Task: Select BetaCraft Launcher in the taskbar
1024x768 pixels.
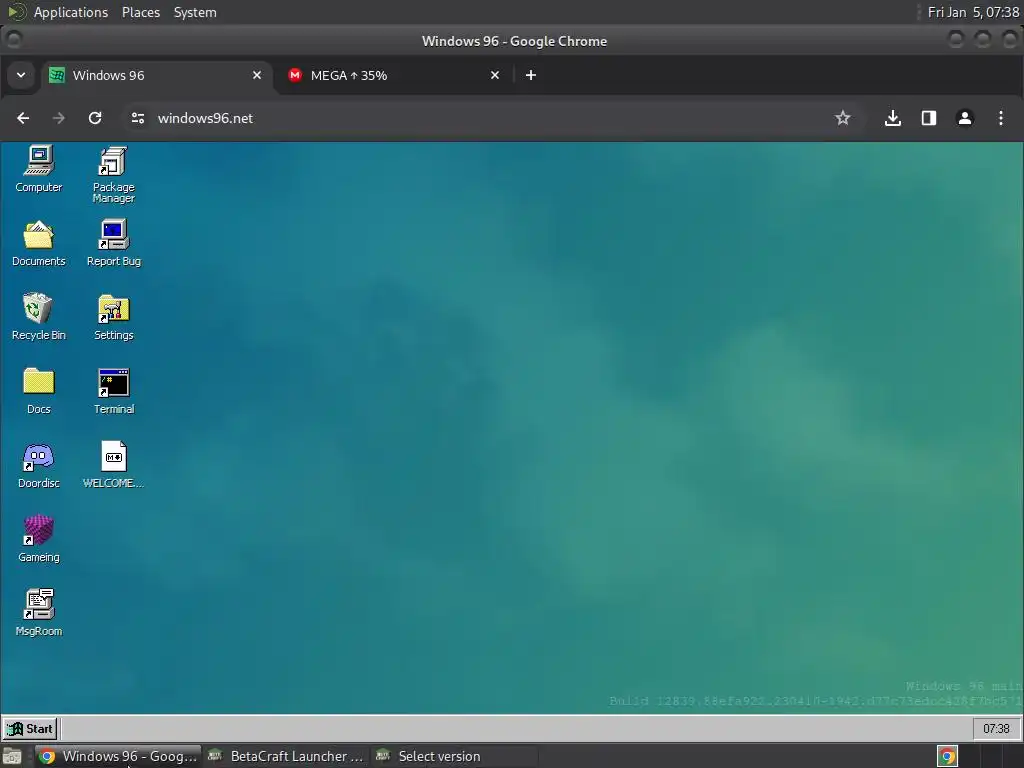Action: [x=286, y=756]
